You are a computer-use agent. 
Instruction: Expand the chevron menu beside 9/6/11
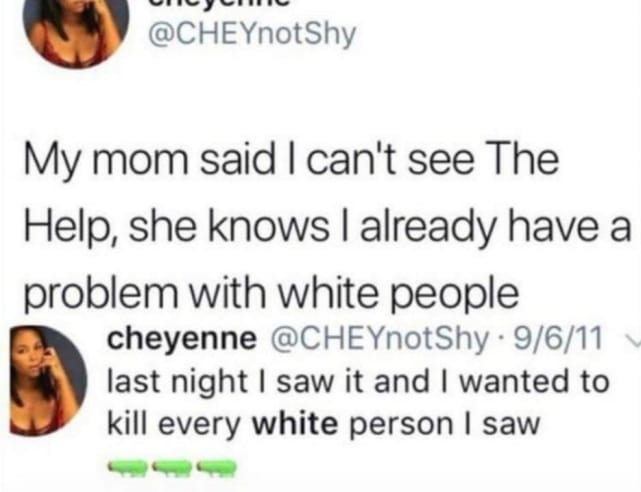(x=633, y=340)
